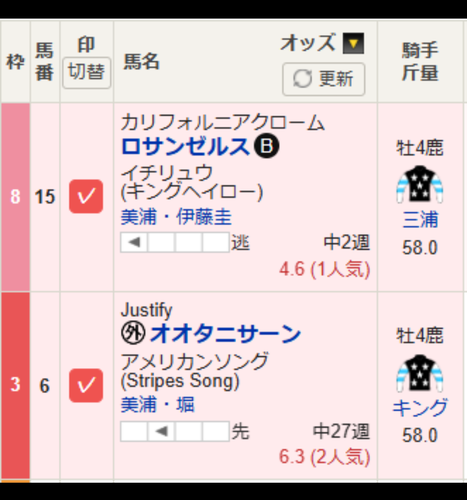Open the オッズ sort dropdown arrow
The height and width of the screenshot is (500, 467).
(x=353, y=43)
